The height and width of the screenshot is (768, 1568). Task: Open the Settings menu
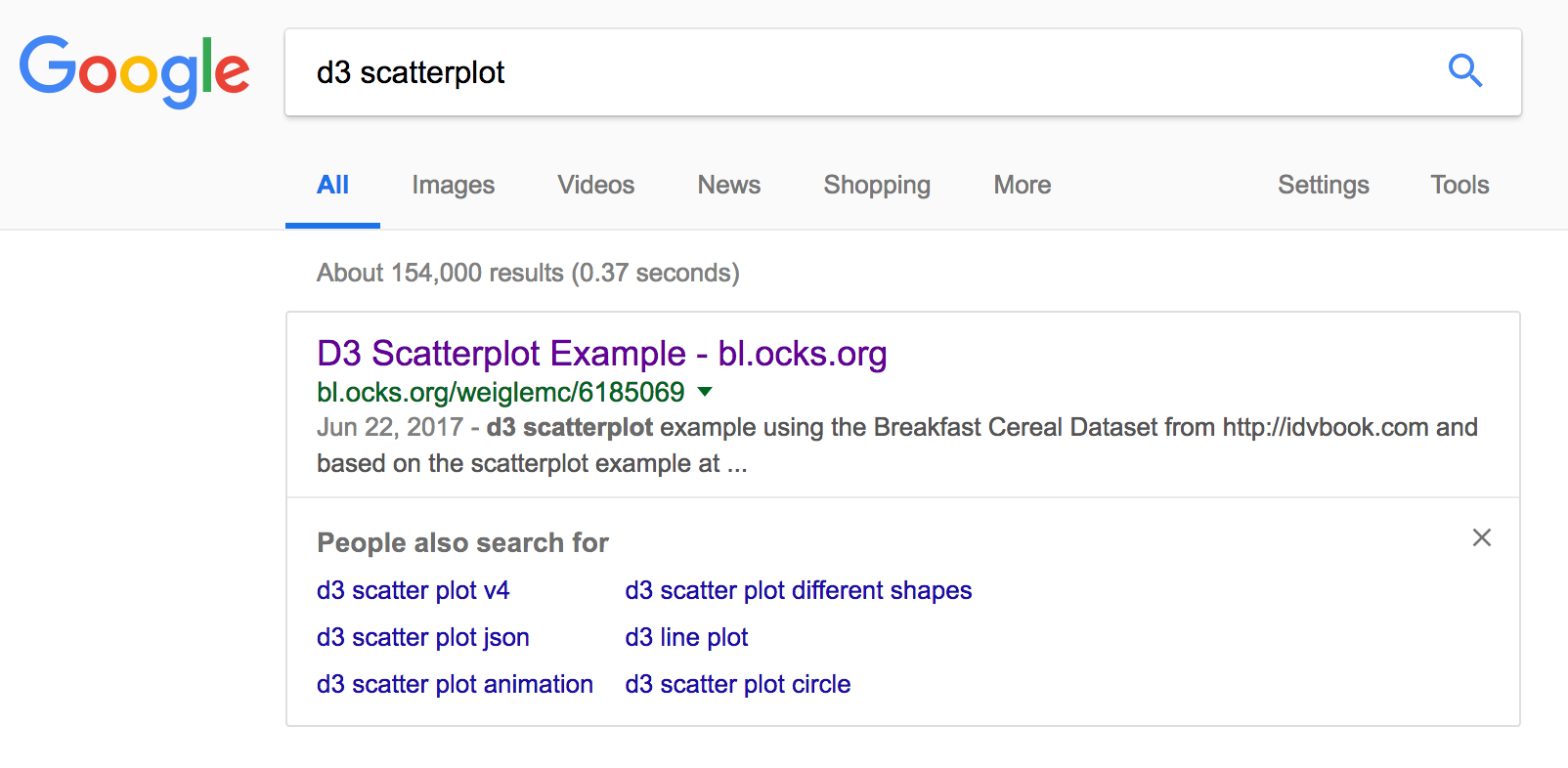point(1323,185)
